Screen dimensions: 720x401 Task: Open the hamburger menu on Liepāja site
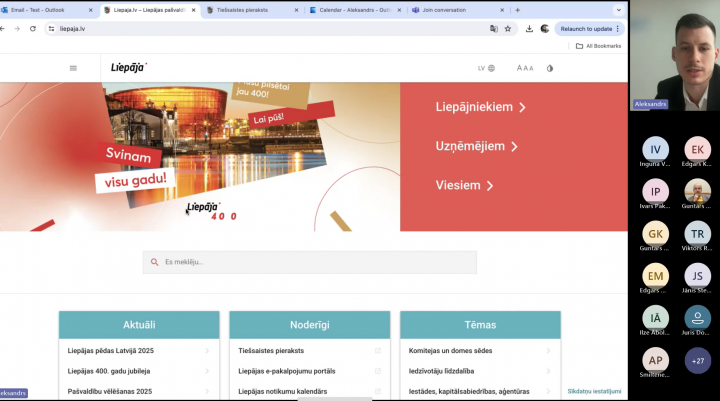point(73,68)
